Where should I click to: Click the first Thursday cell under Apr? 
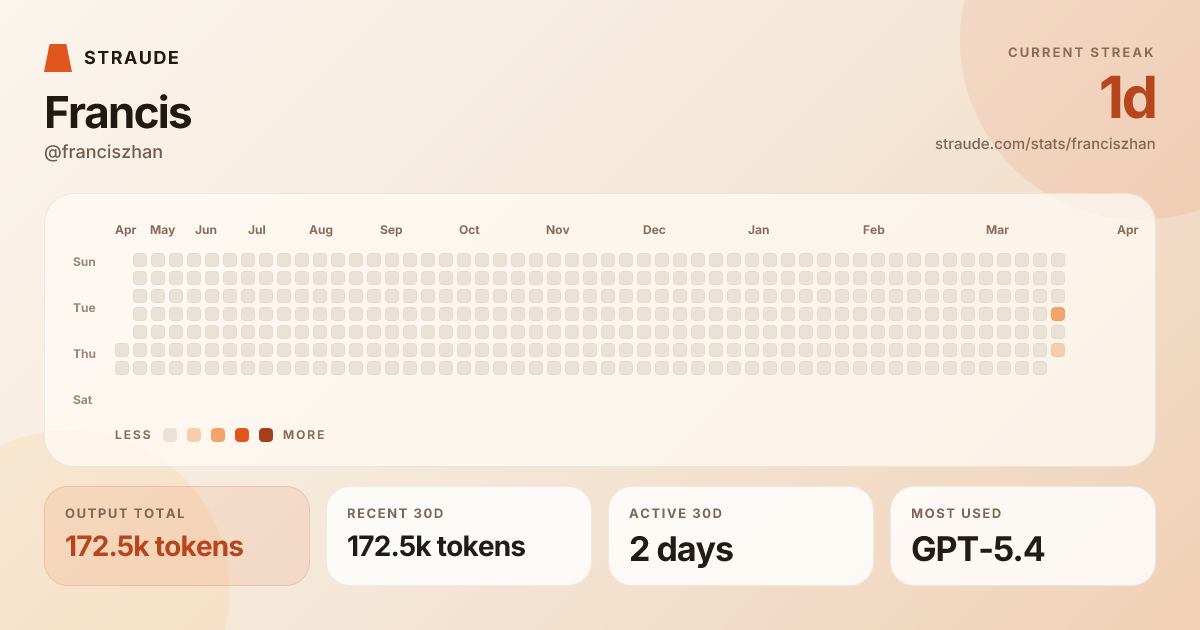point(122,350)
